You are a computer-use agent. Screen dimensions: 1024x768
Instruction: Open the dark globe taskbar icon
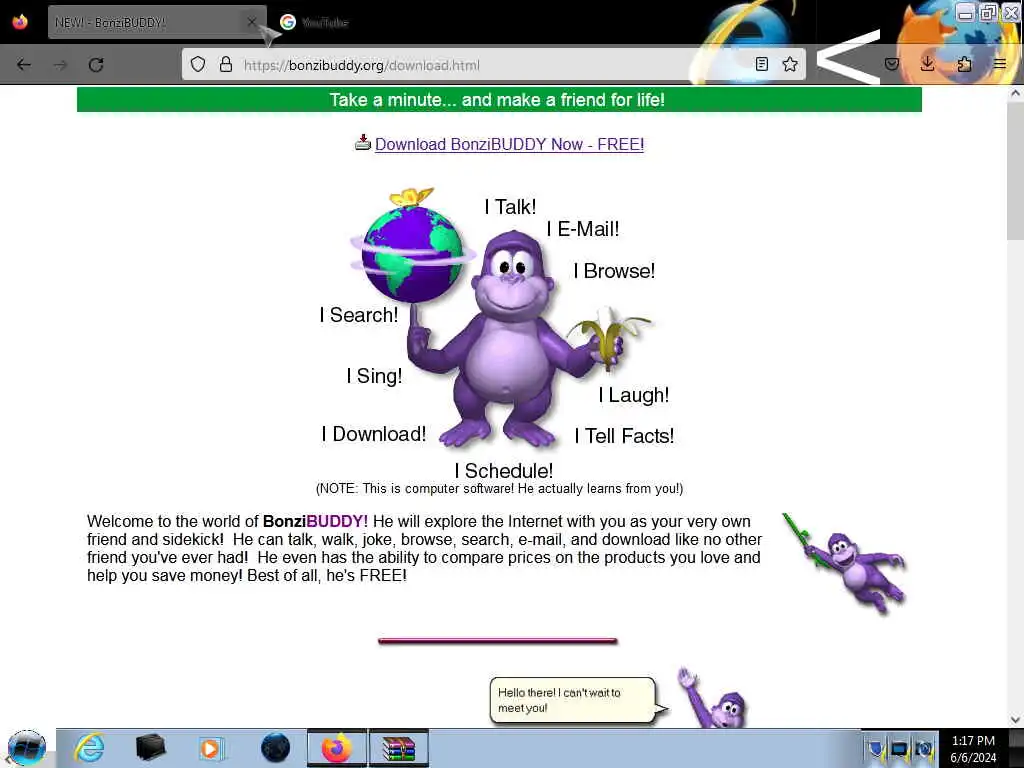coord(275,748)
